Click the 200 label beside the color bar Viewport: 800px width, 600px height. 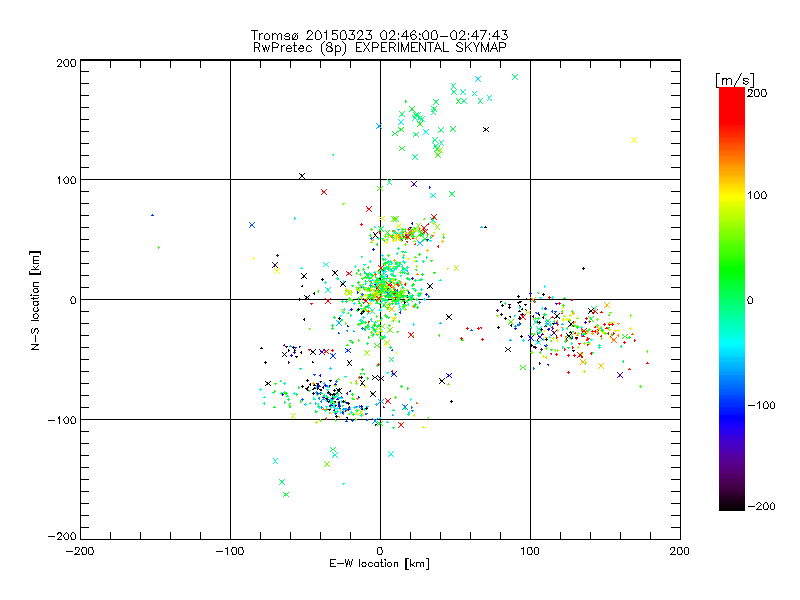pyautogui.click(x=757, y=93)
